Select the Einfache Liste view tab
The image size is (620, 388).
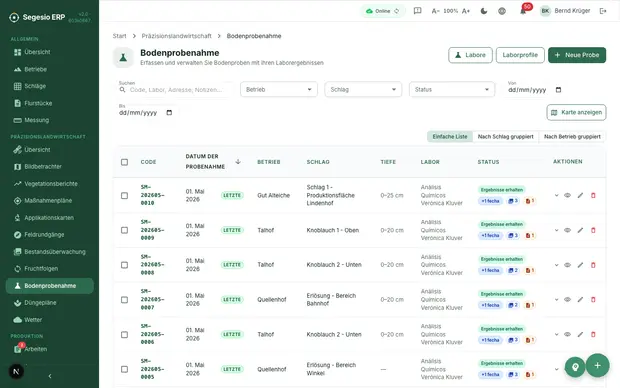(450, 136)
